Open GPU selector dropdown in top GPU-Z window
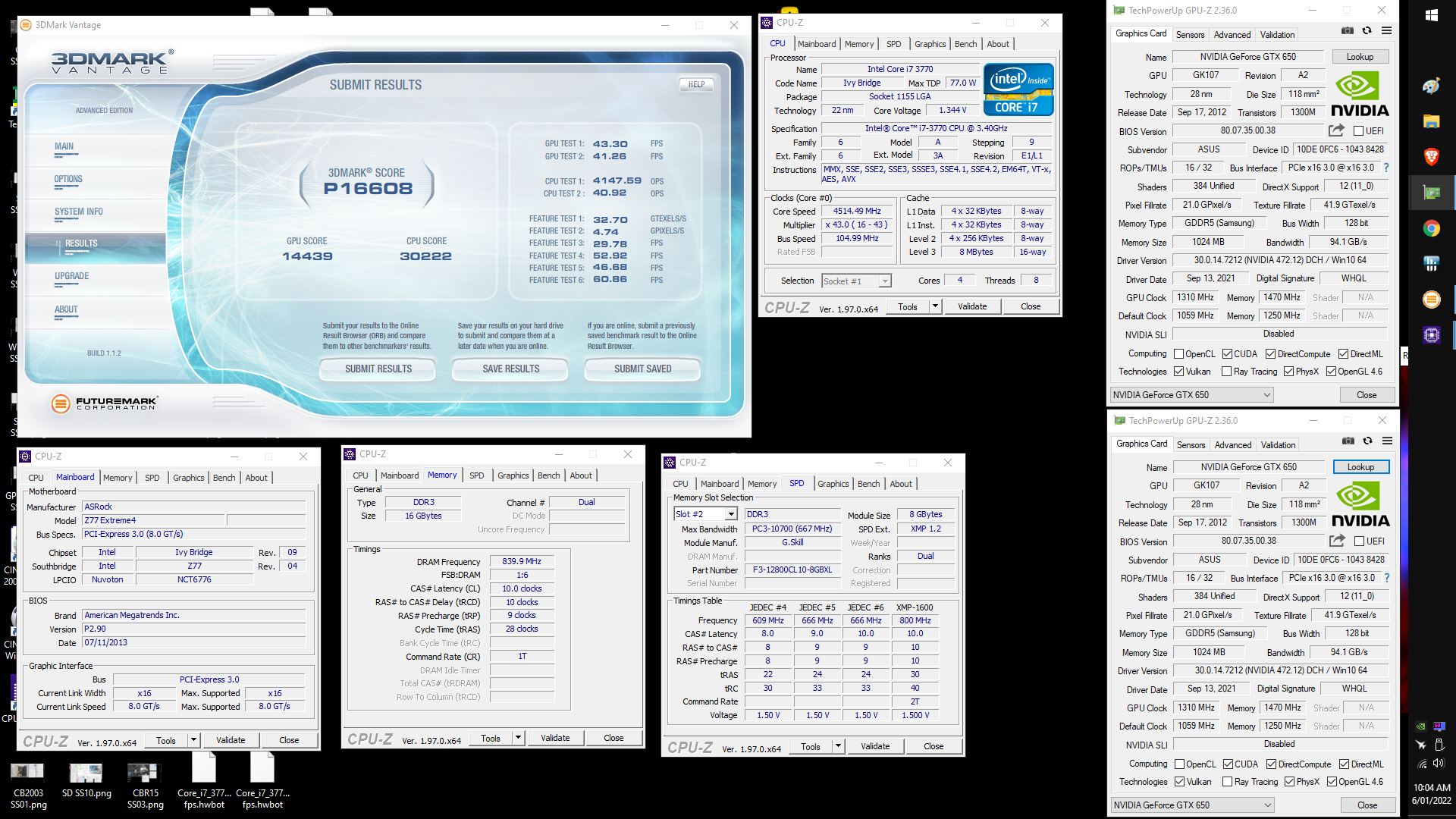 (x=1191, y=395)
